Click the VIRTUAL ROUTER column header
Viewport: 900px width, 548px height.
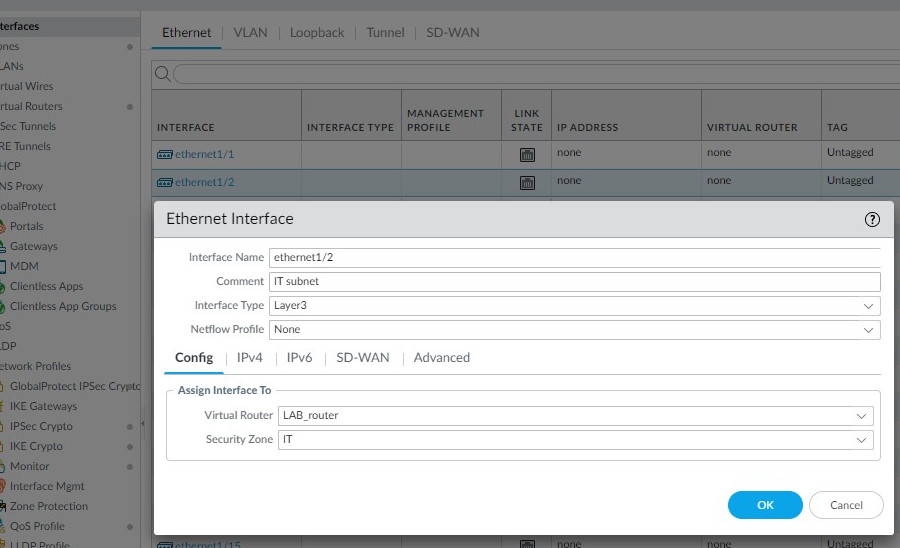[x=752, y=127]
